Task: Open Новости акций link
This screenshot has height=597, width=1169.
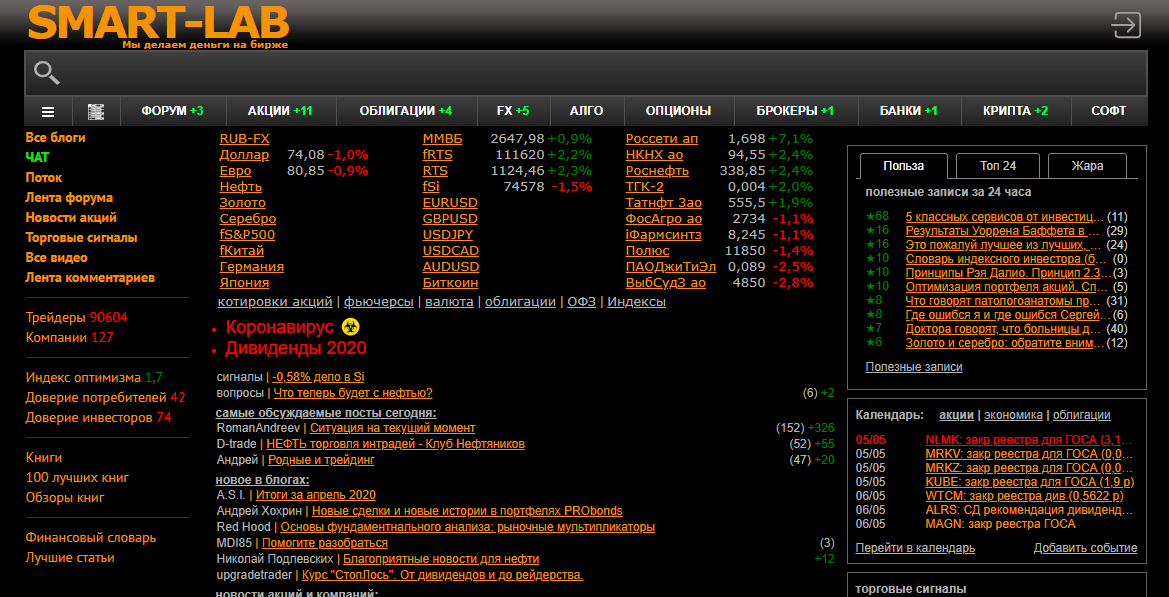Action: [71, 218]
